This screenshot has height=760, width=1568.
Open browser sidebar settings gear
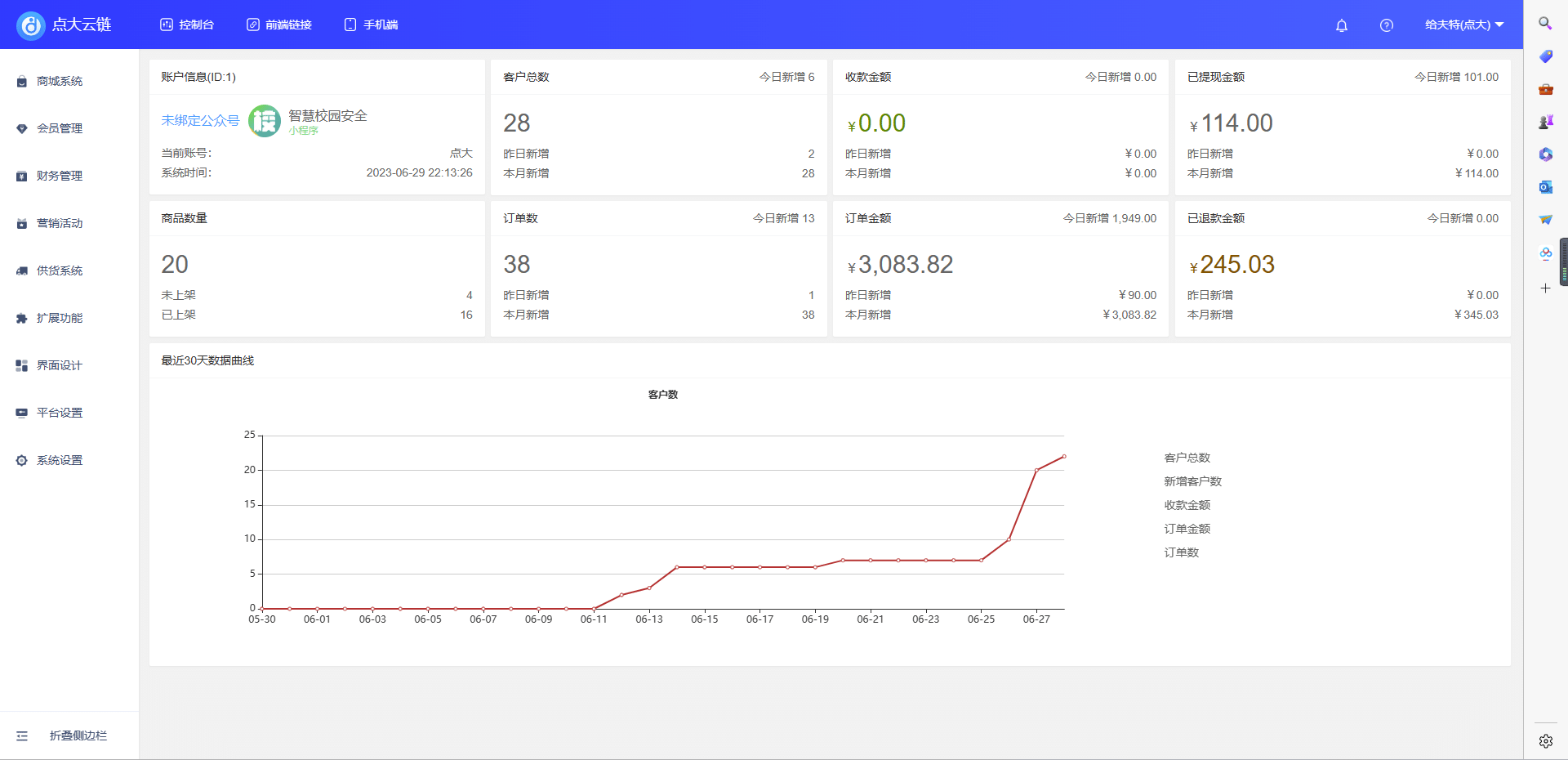pos(1545,741)
